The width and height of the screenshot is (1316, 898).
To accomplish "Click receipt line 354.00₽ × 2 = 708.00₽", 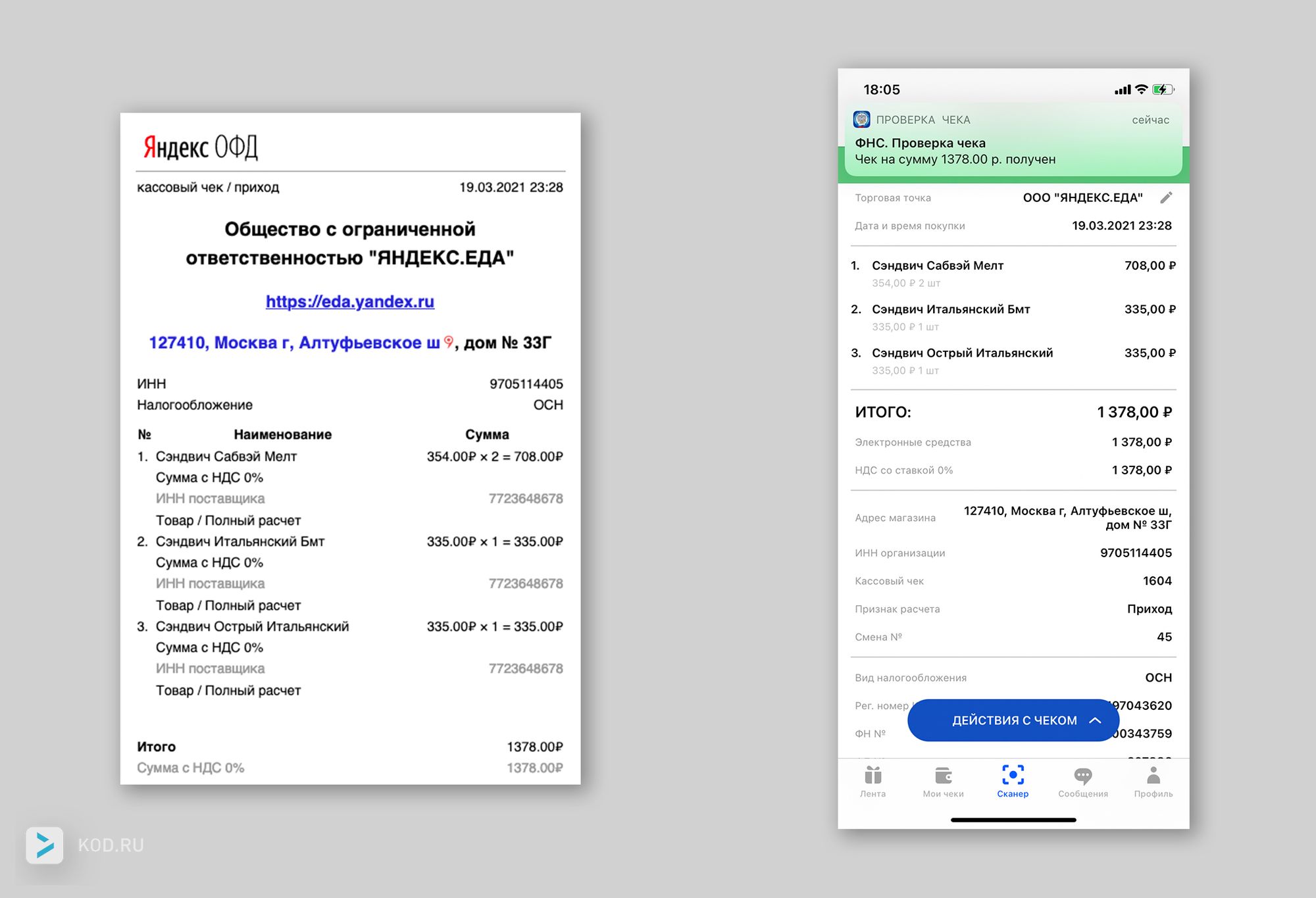I will 495,457.
